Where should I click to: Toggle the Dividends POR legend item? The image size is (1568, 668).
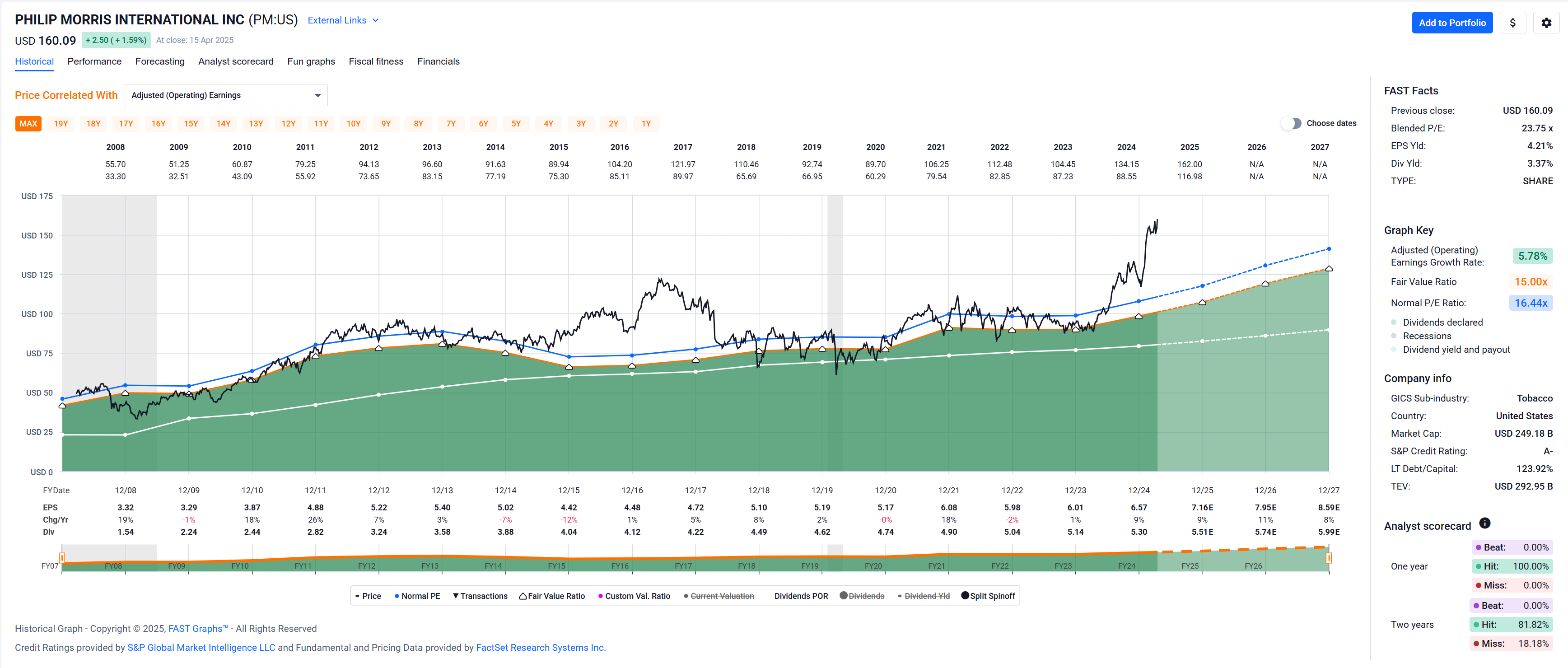click(x=800, y=596)
